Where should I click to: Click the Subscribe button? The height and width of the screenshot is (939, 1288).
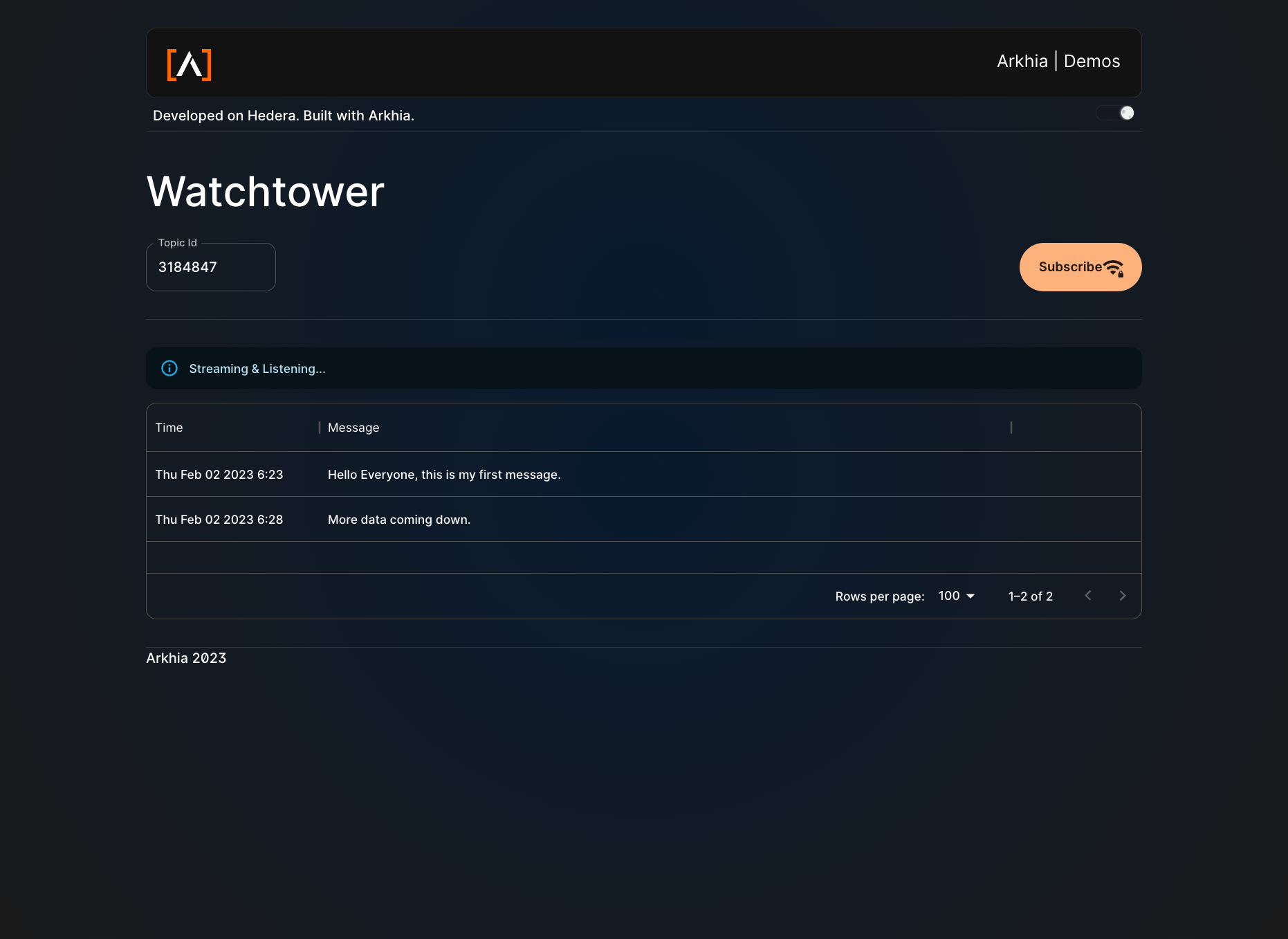pyautogui.click(x=1080, y=267)
